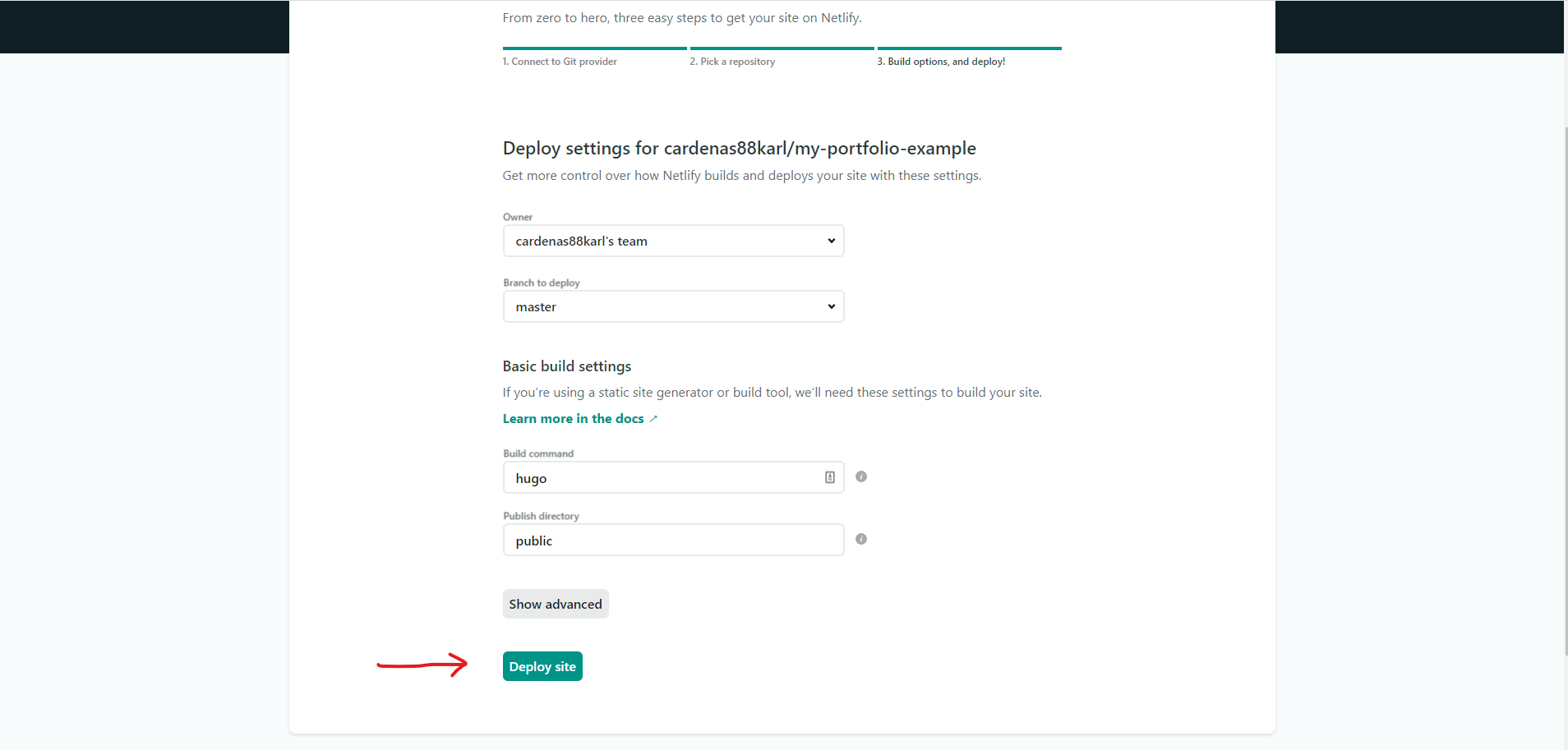The width and height of the screenshot is (1568, 750).
Task: Click the Branch to deploy label
Action: click(542, 283)
